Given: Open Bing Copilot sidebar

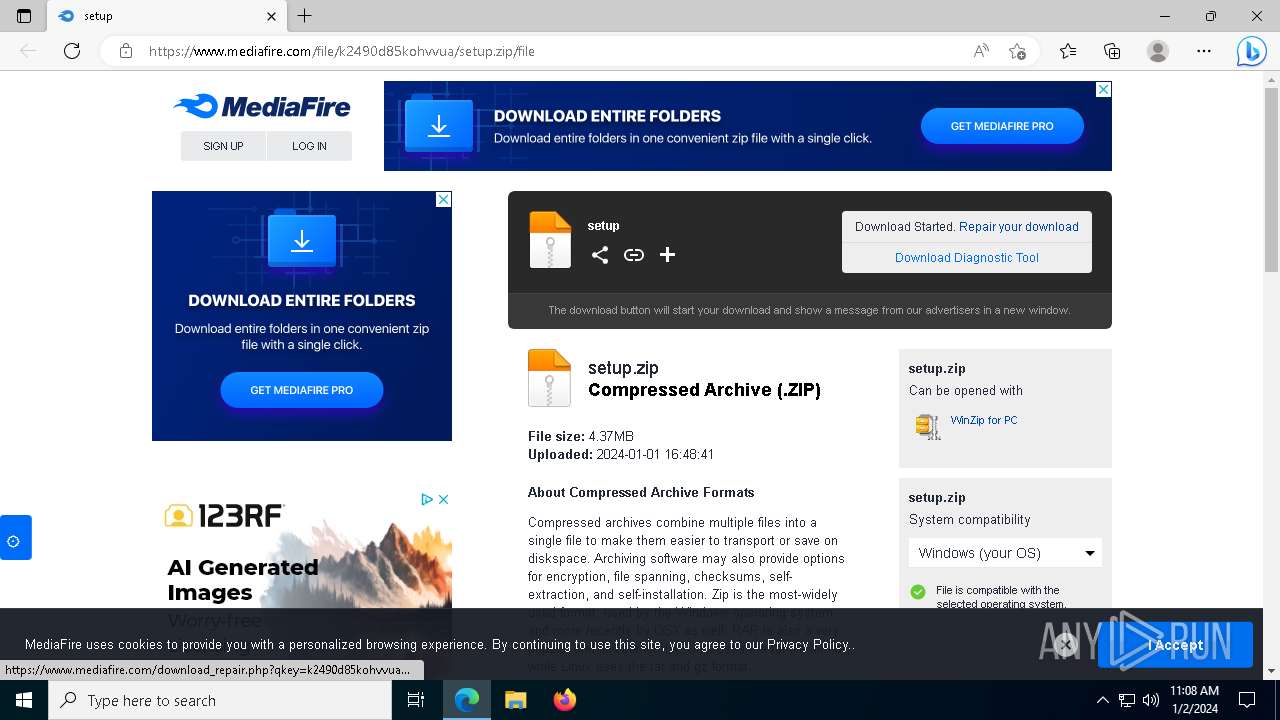Looking at the screenshot, I should tap(1251, 51).
